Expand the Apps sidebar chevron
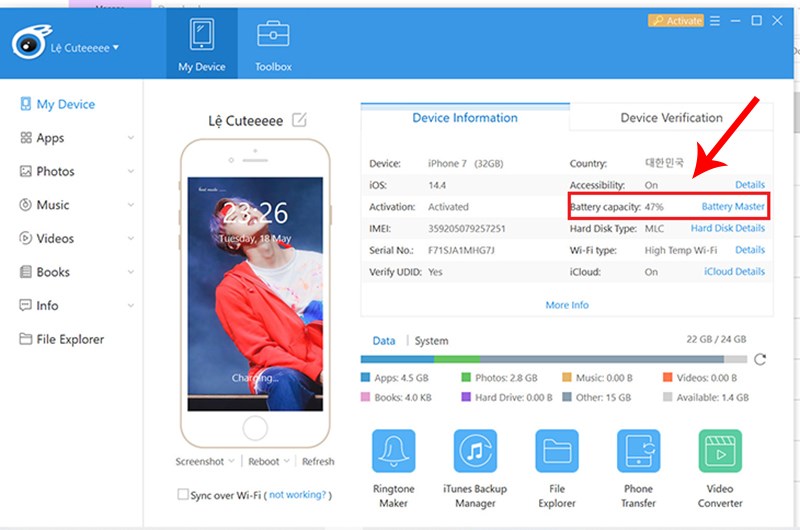 [131, 138]
